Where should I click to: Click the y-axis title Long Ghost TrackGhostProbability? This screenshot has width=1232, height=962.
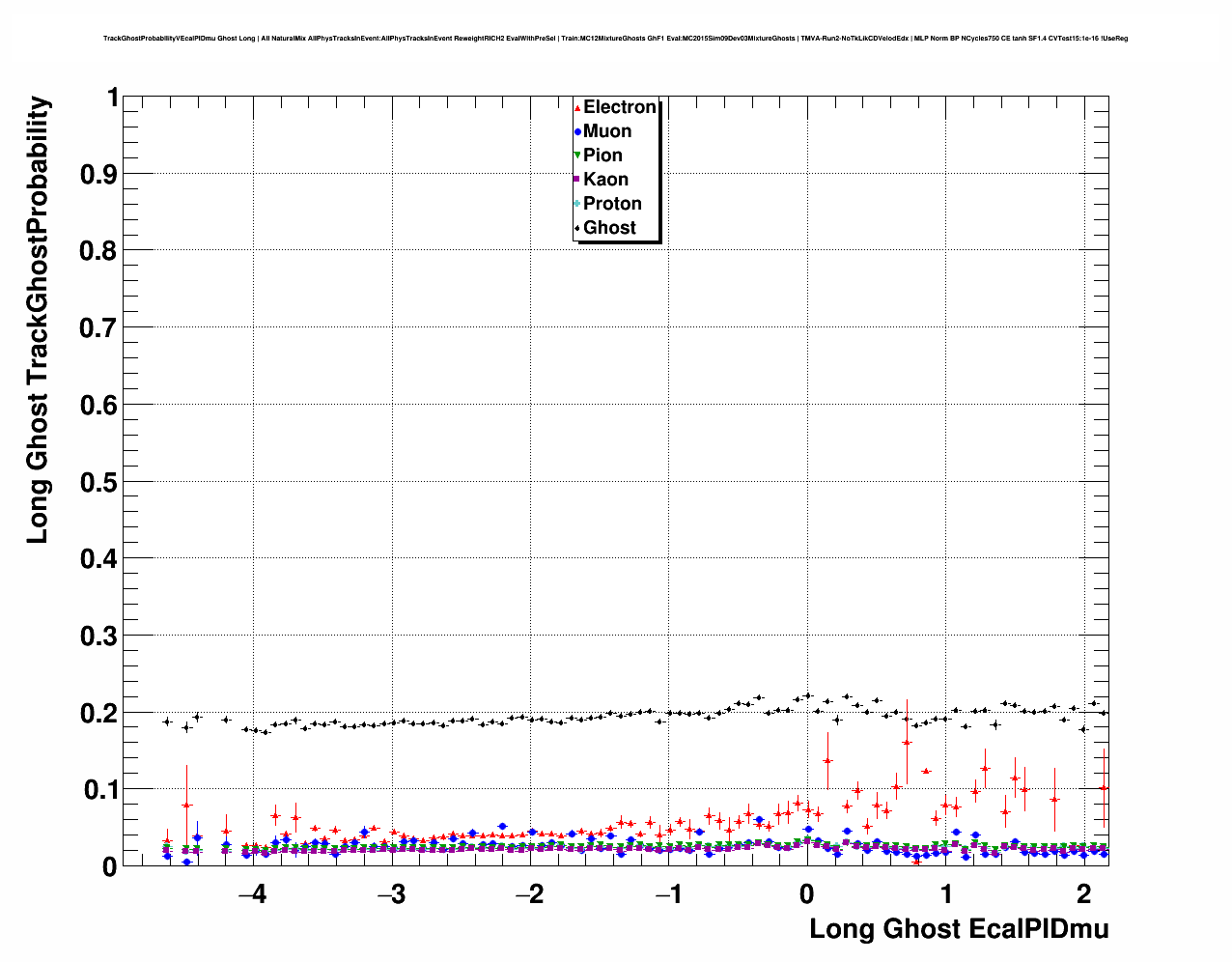(38, 320)
